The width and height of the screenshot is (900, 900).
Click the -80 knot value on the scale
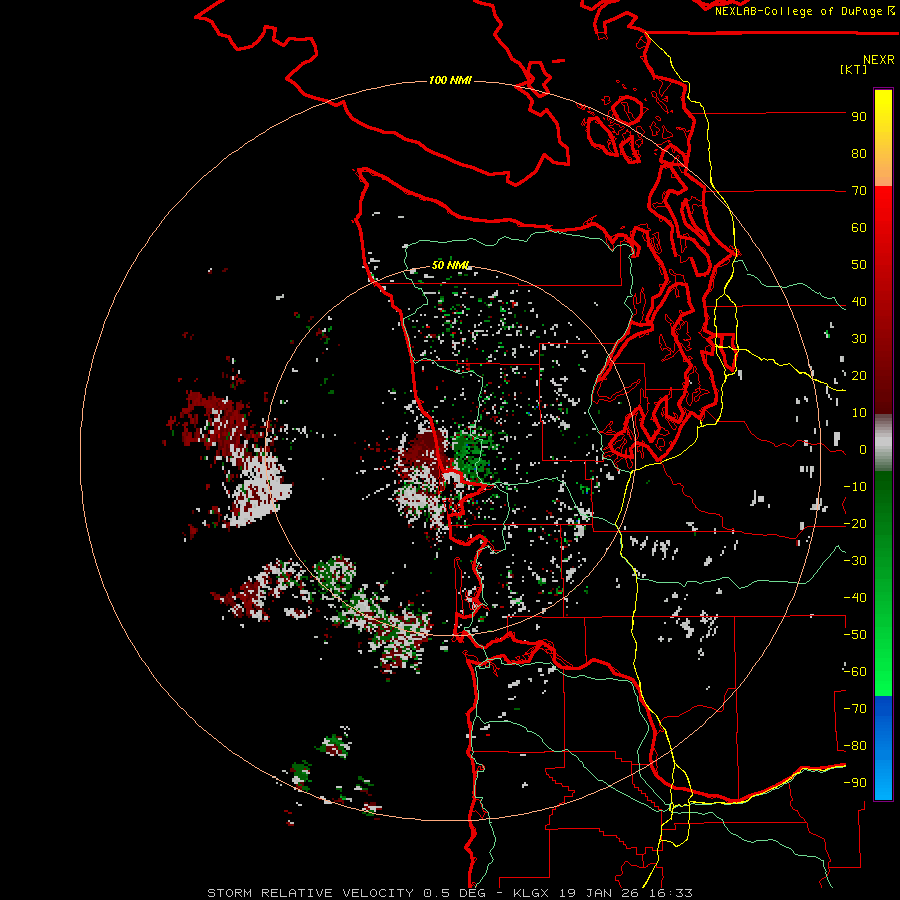855,746
